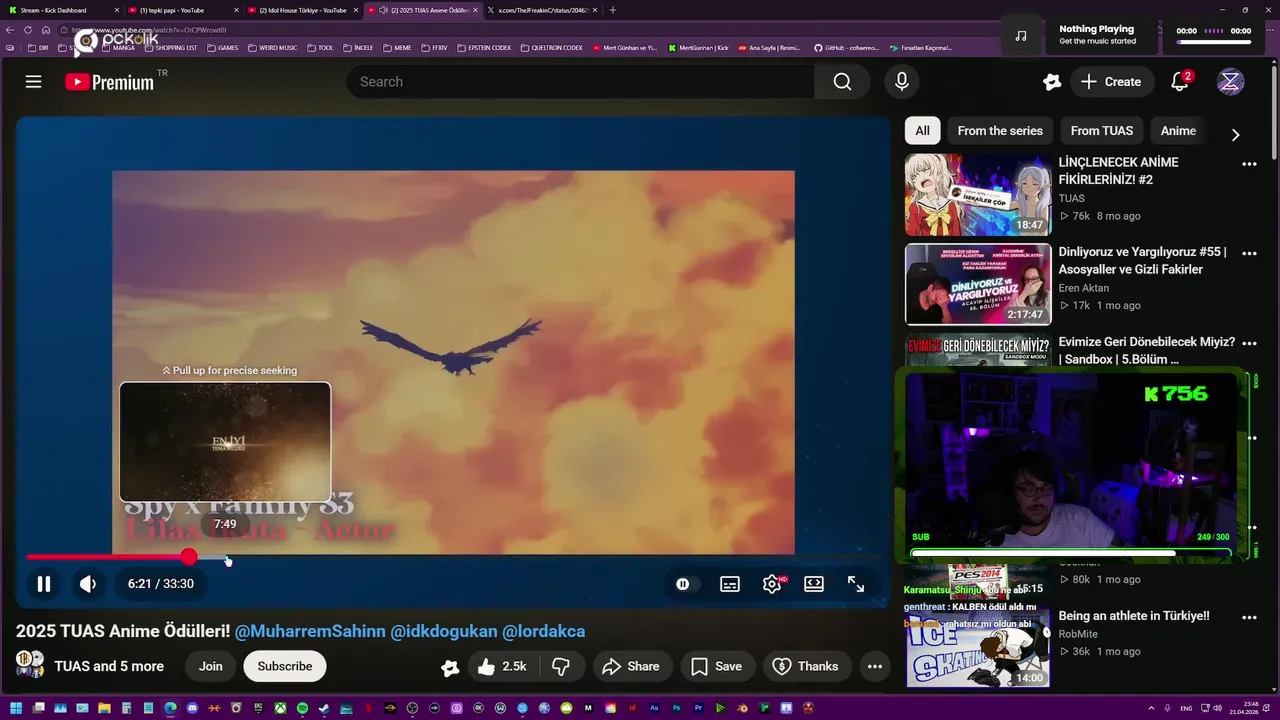Go to YouTube Premium home logo

point(110,82)
